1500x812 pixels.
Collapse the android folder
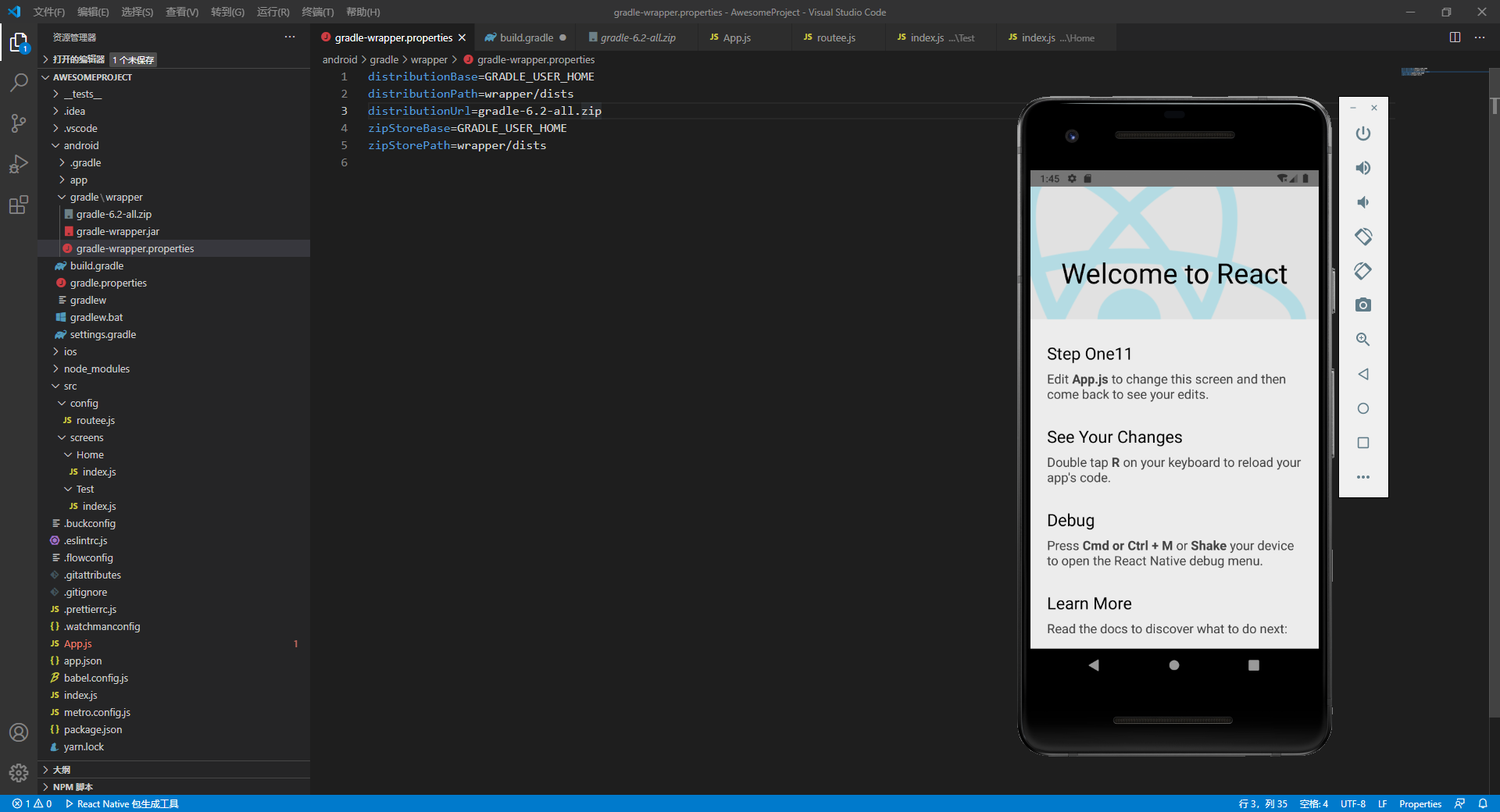click(x=173, y=145)
